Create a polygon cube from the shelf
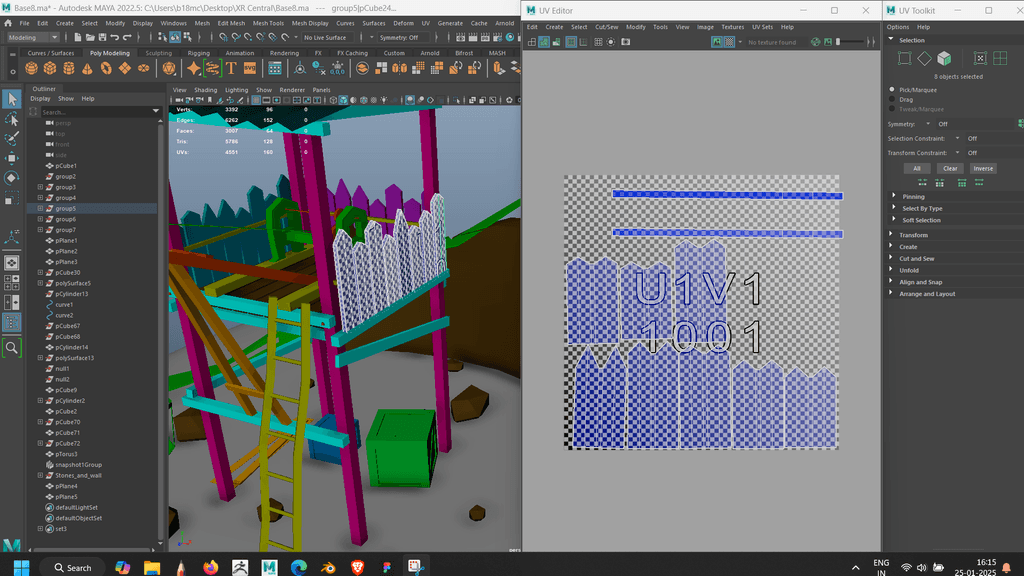This screenshot has width=1024, height=576. click(x=50, y=68)
